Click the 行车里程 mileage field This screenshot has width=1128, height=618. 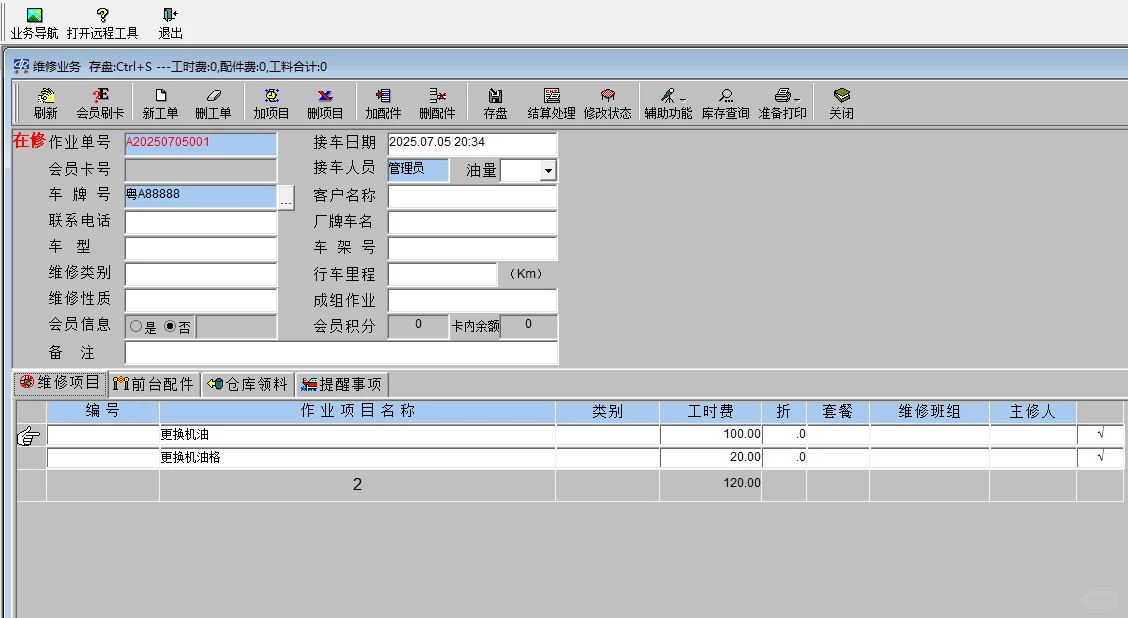(x=442, y=274)
